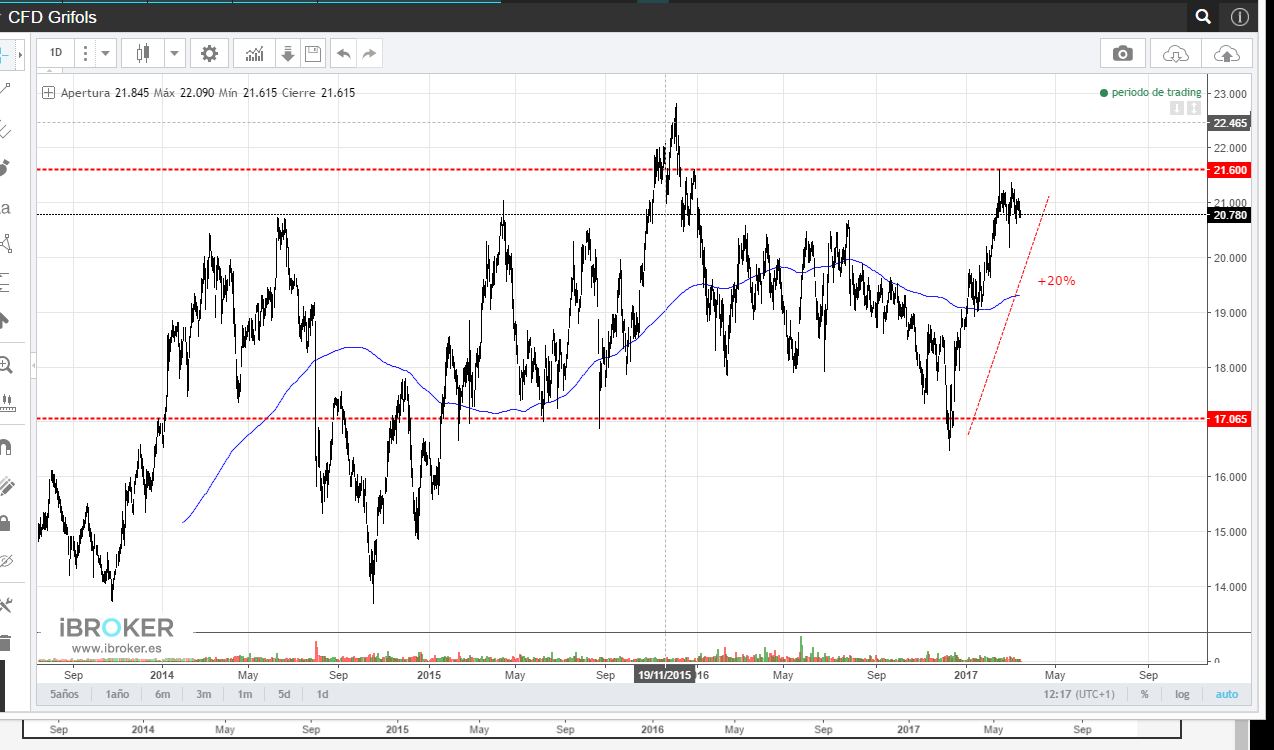Toggle auto scale for the price axis
1274x750 pixels.
coord(1226,694)
